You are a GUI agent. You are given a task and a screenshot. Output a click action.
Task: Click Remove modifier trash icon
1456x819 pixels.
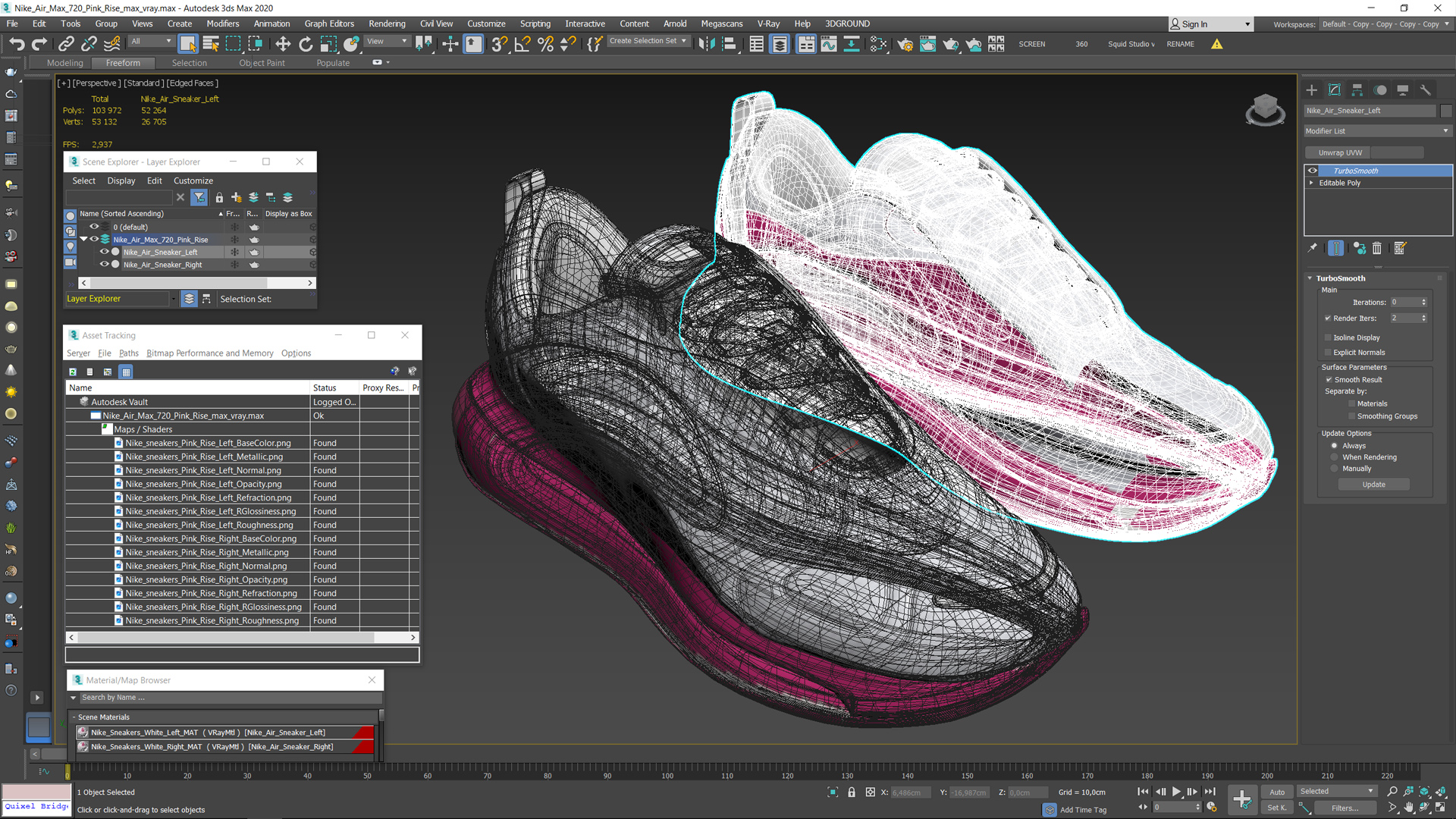click(1377, 248)
